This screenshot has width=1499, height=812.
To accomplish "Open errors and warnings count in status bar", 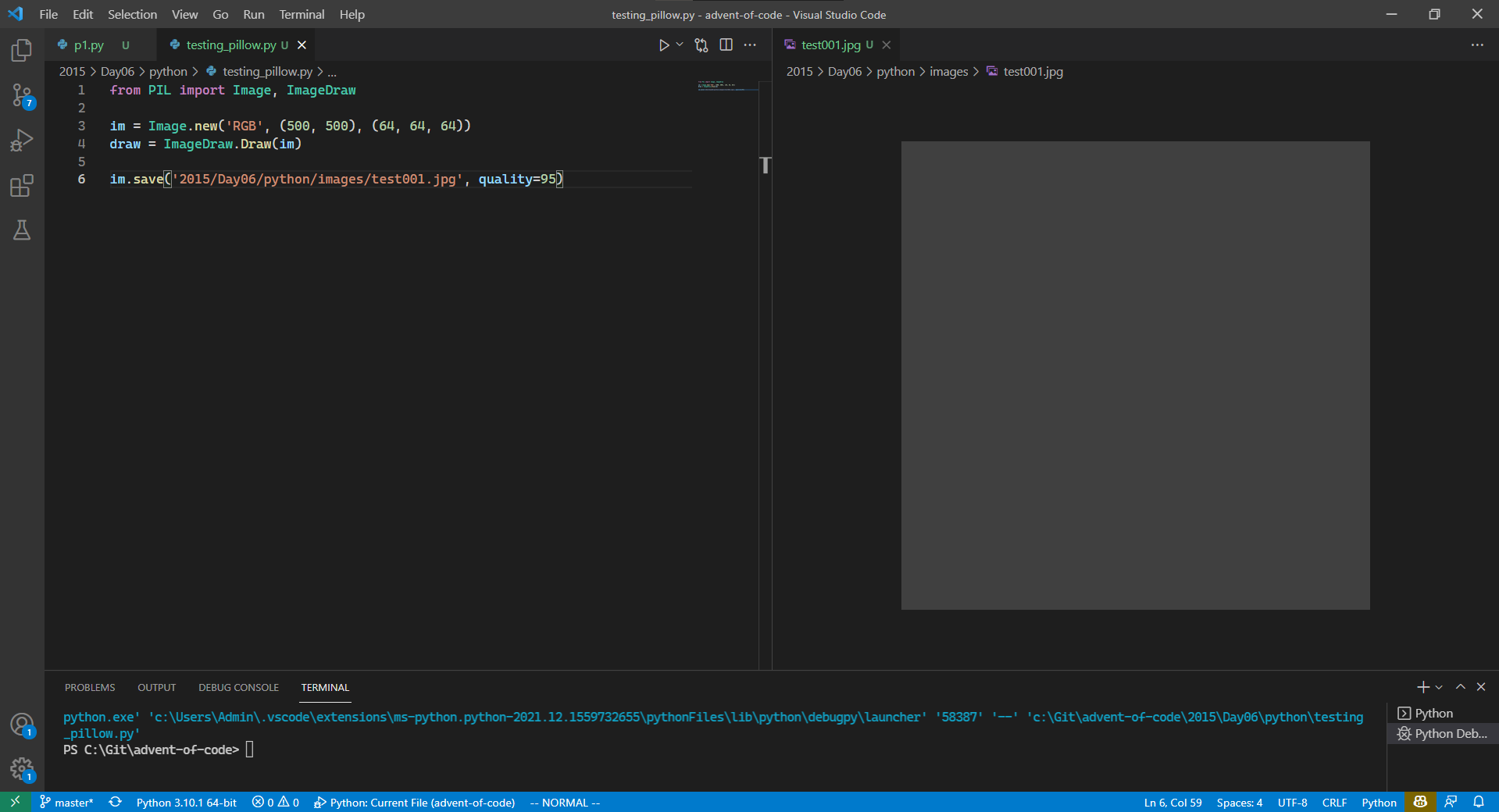I will click(276, 803).
